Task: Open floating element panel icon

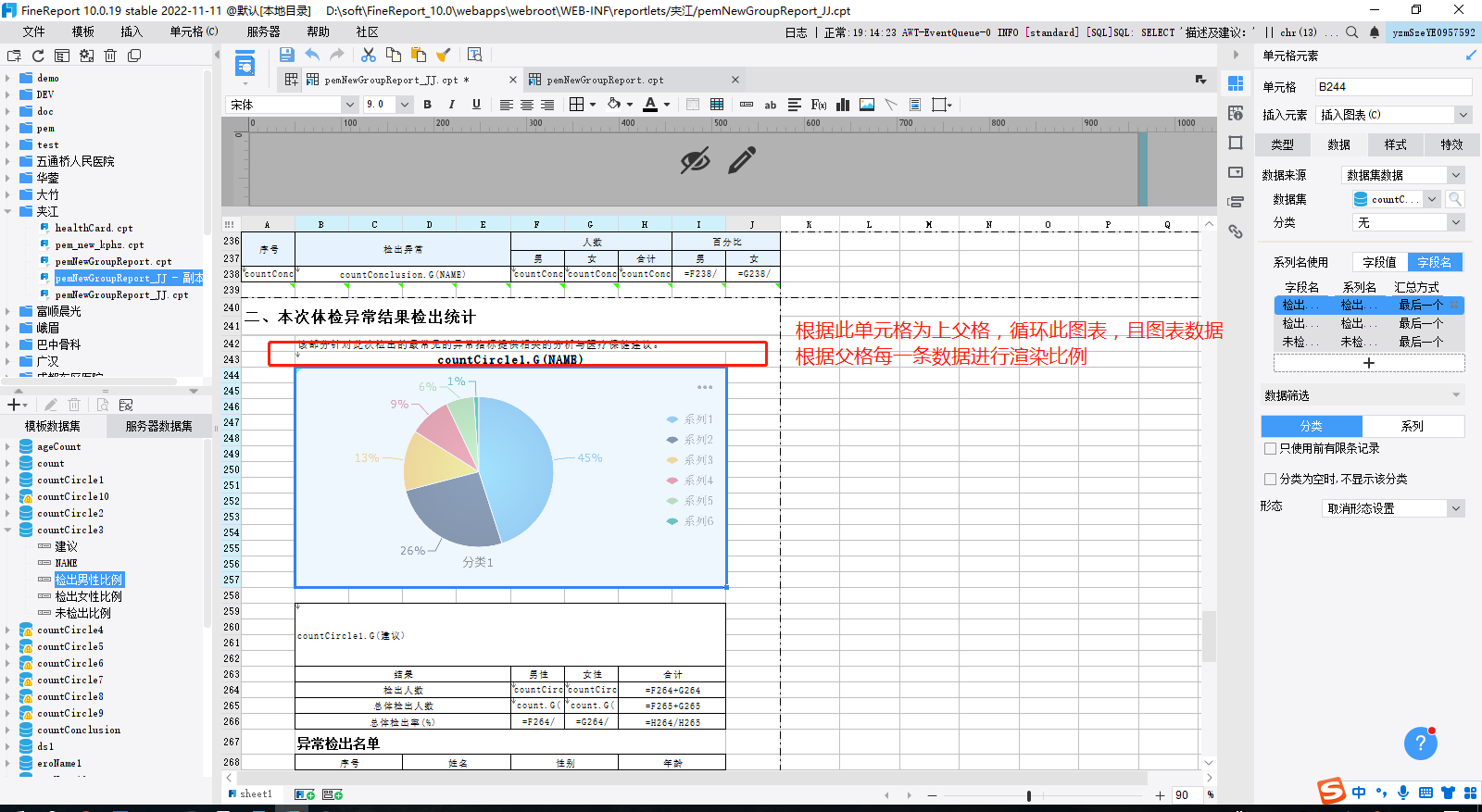Action: tap(1236, 143)
